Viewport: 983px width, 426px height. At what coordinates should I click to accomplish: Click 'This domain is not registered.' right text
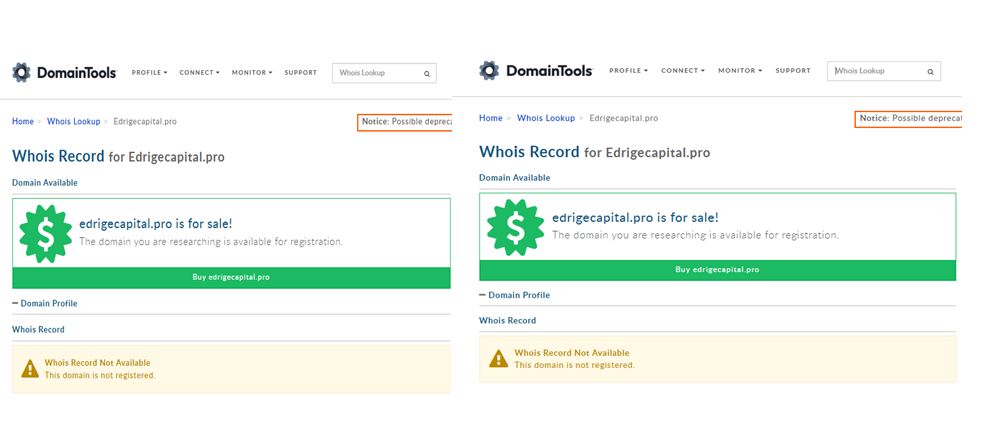click(x=574, y=365)
